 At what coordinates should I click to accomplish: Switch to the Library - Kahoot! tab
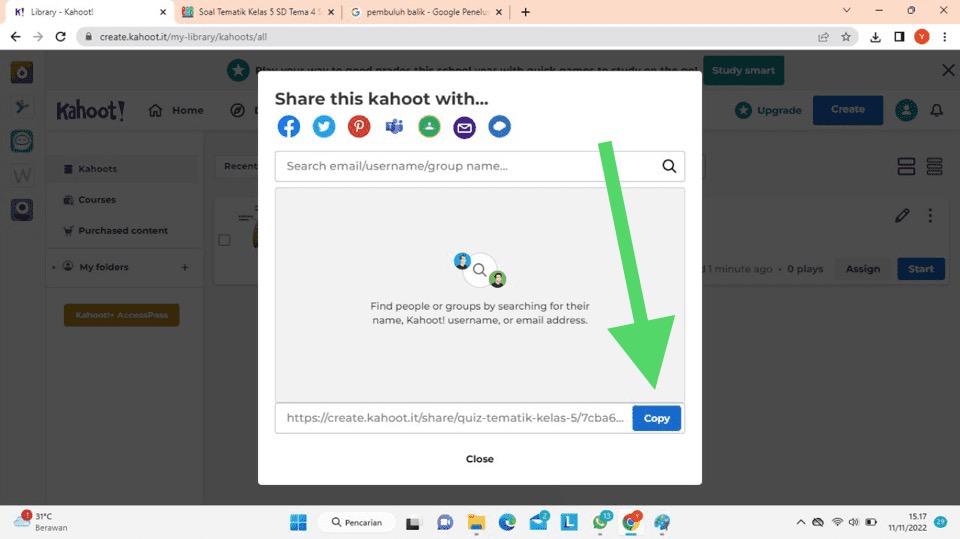88,12
